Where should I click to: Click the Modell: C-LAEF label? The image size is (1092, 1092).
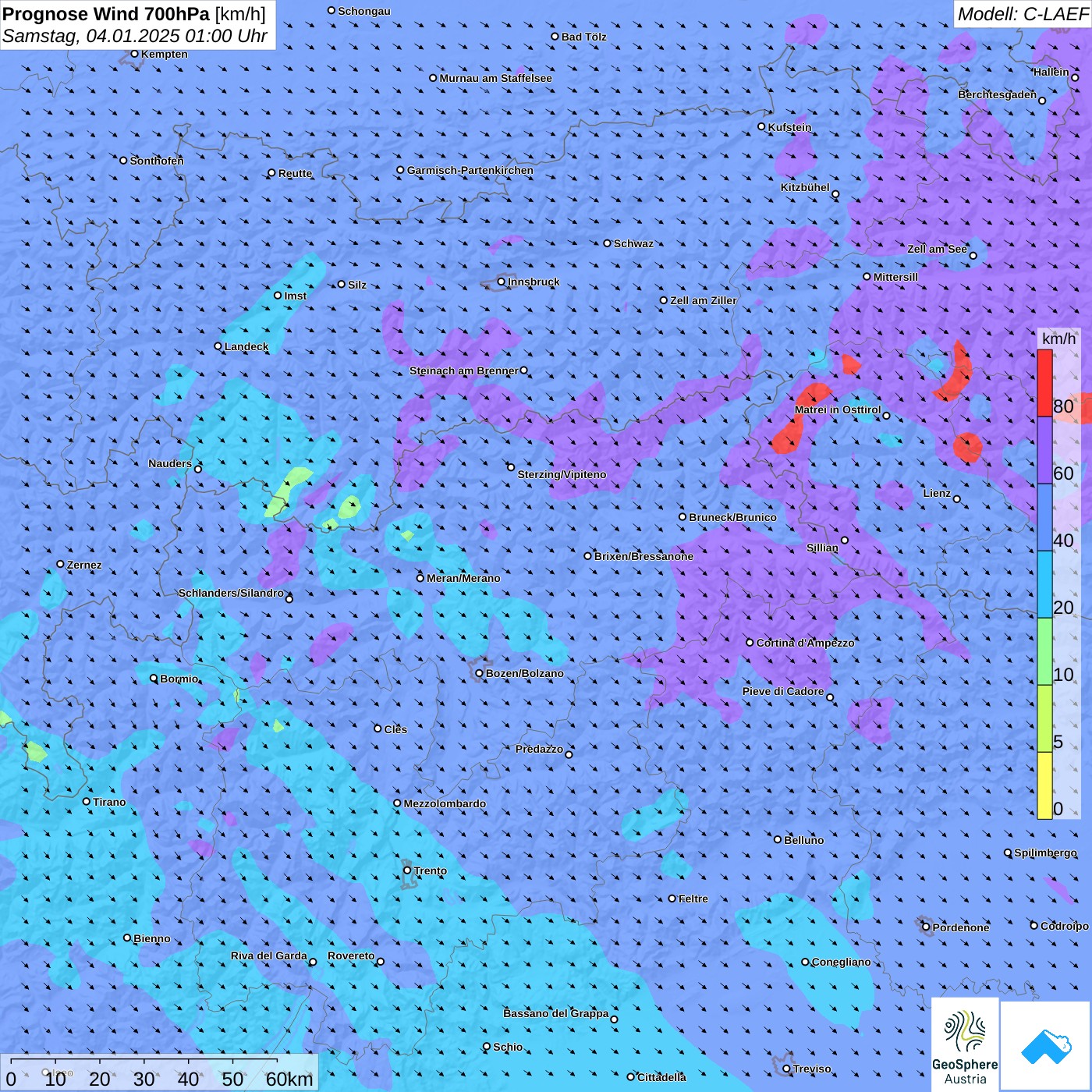[x=1023, y=14]
